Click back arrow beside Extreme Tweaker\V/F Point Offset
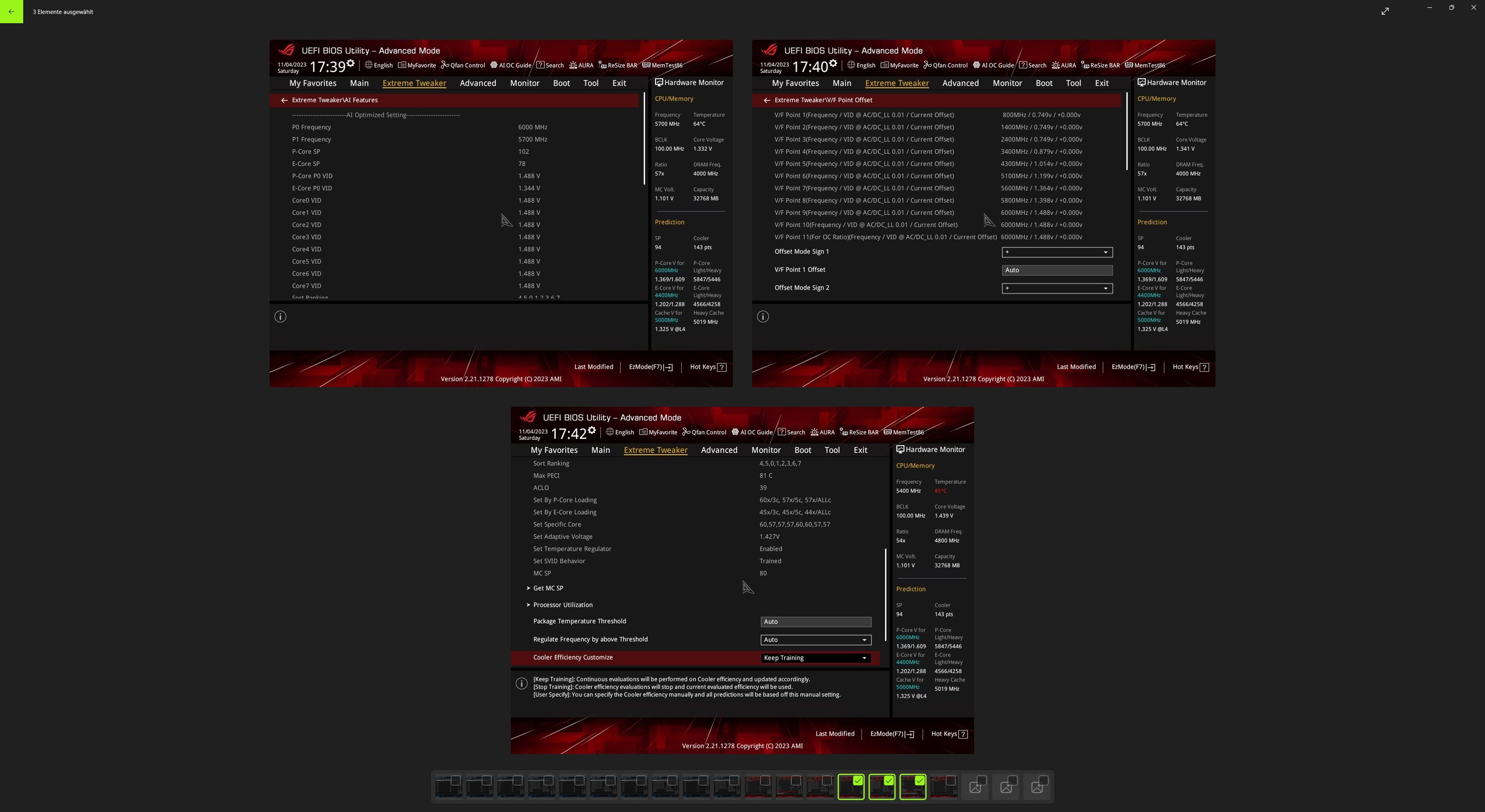 click(x=766, y=100)
